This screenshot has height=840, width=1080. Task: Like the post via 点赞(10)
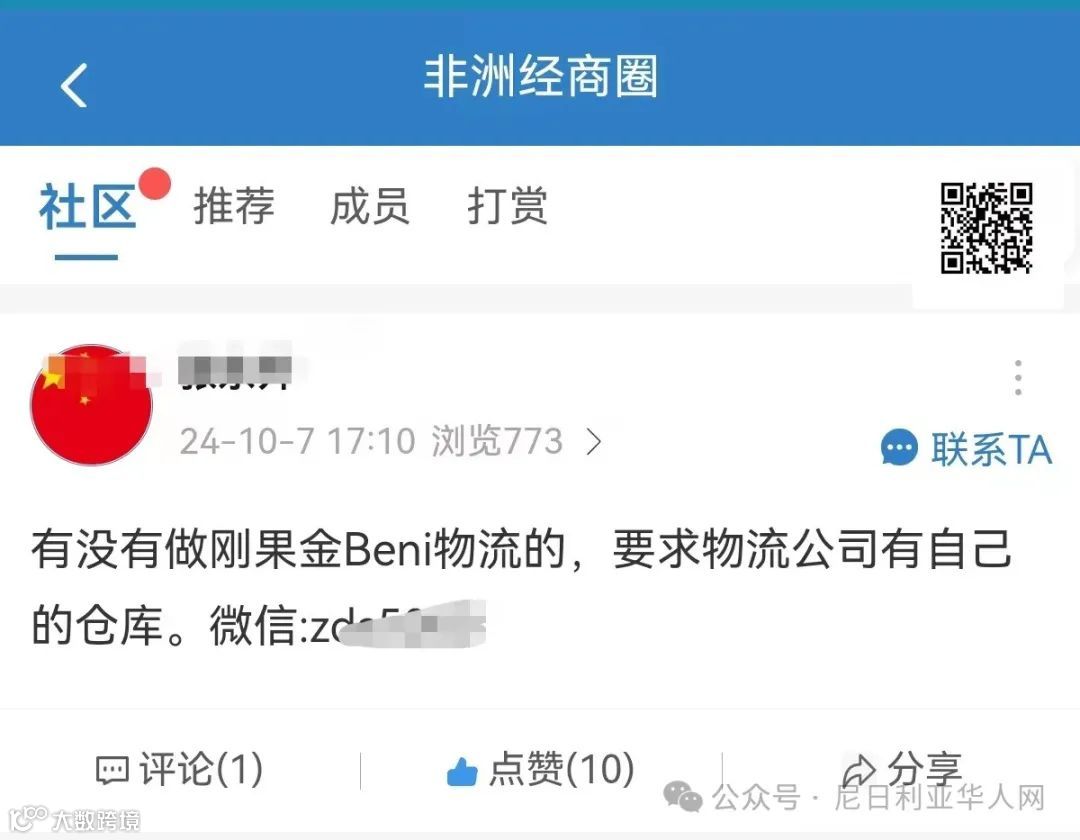[541, 770]
